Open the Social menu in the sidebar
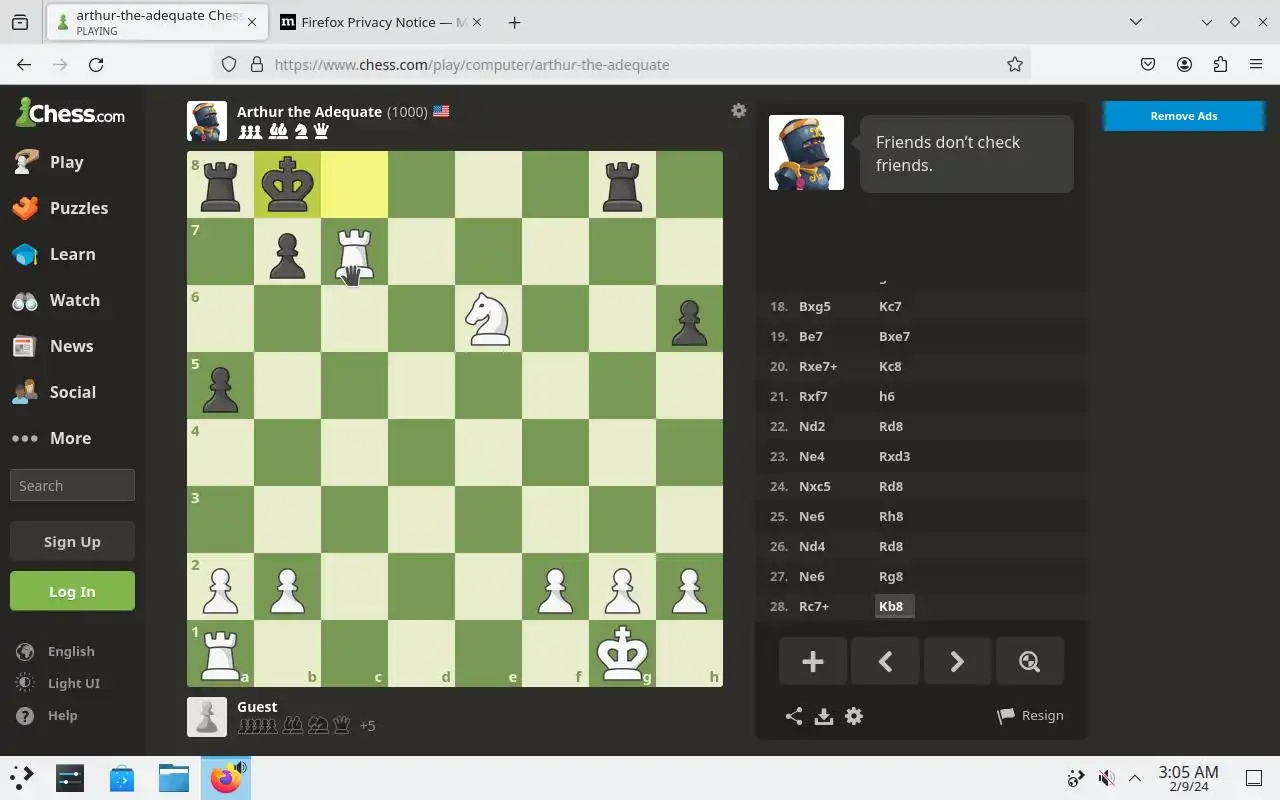This screenshot has height=800, width=1280. [x=72, y=392]
